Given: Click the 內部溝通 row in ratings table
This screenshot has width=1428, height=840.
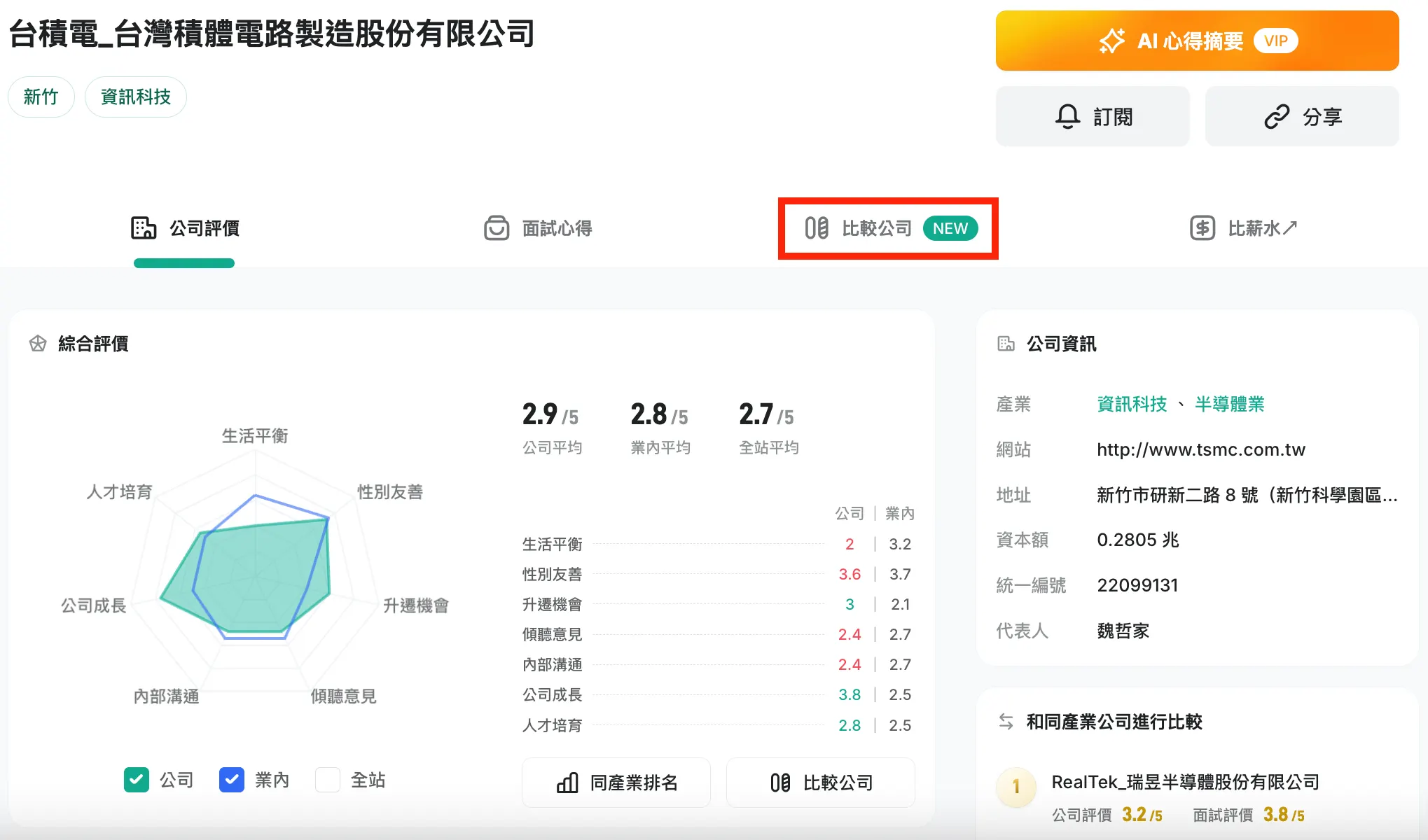Looking at the screenshot, I should (x=718, y=664).
